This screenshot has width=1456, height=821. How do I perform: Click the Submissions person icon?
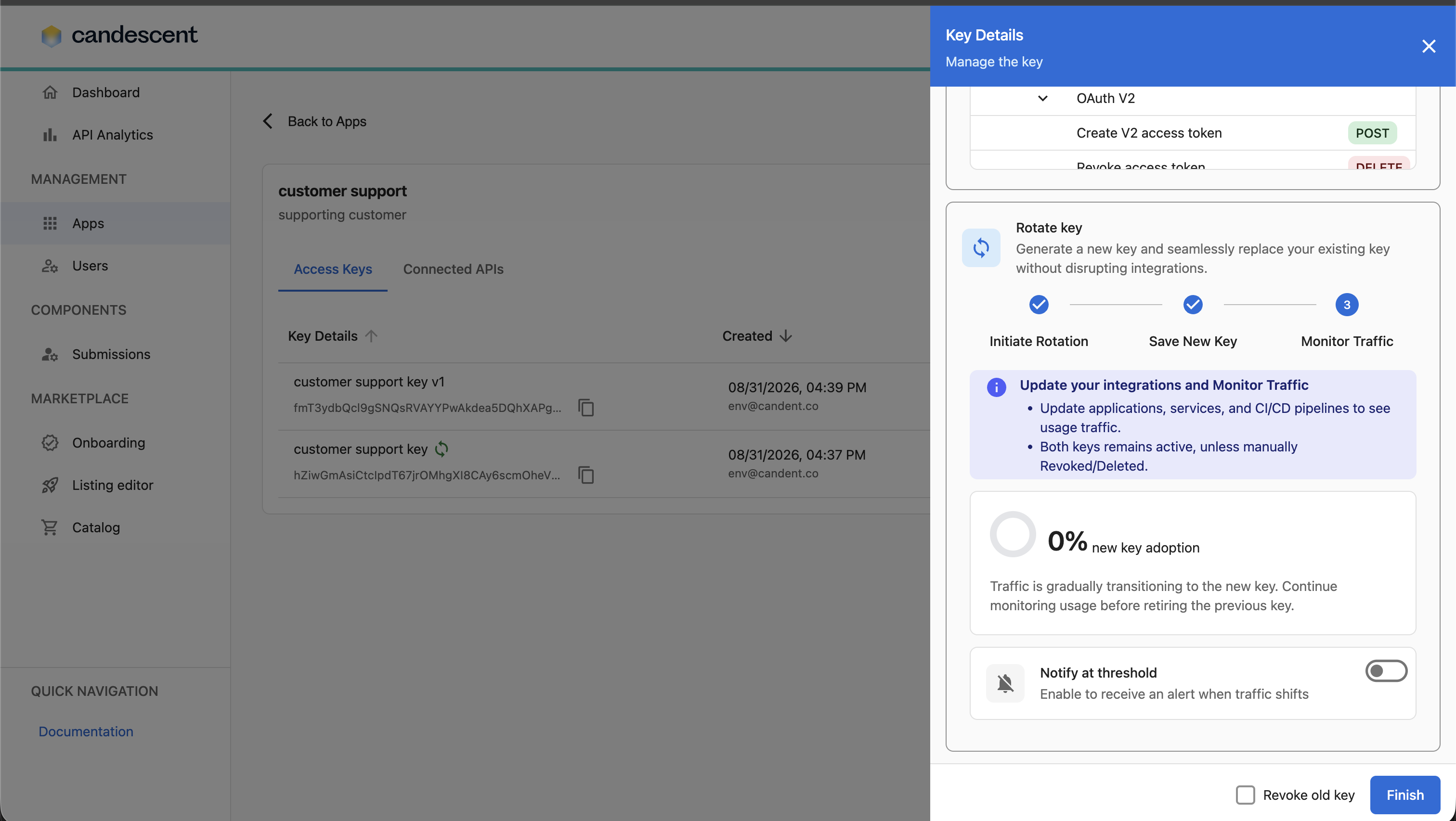coord(50,354)
